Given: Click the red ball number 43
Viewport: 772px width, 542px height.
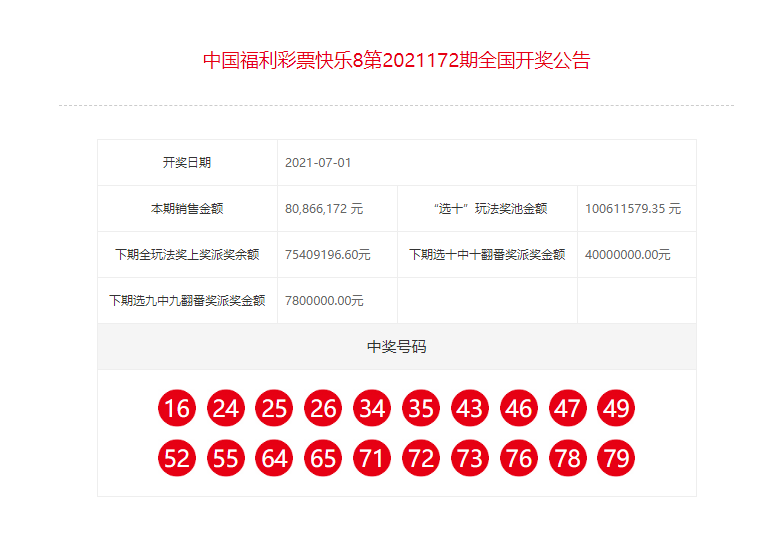Looking at the screenshot, I should (470, 408).
